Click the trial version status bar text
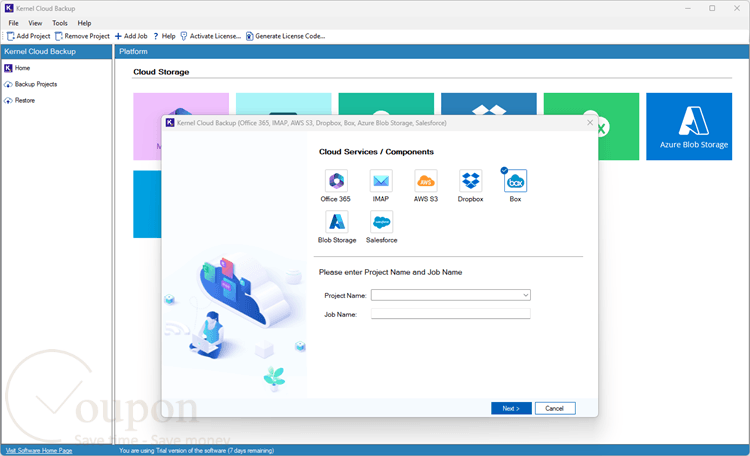This screenshot has height=456, width=750. click(x=196, y=450)
